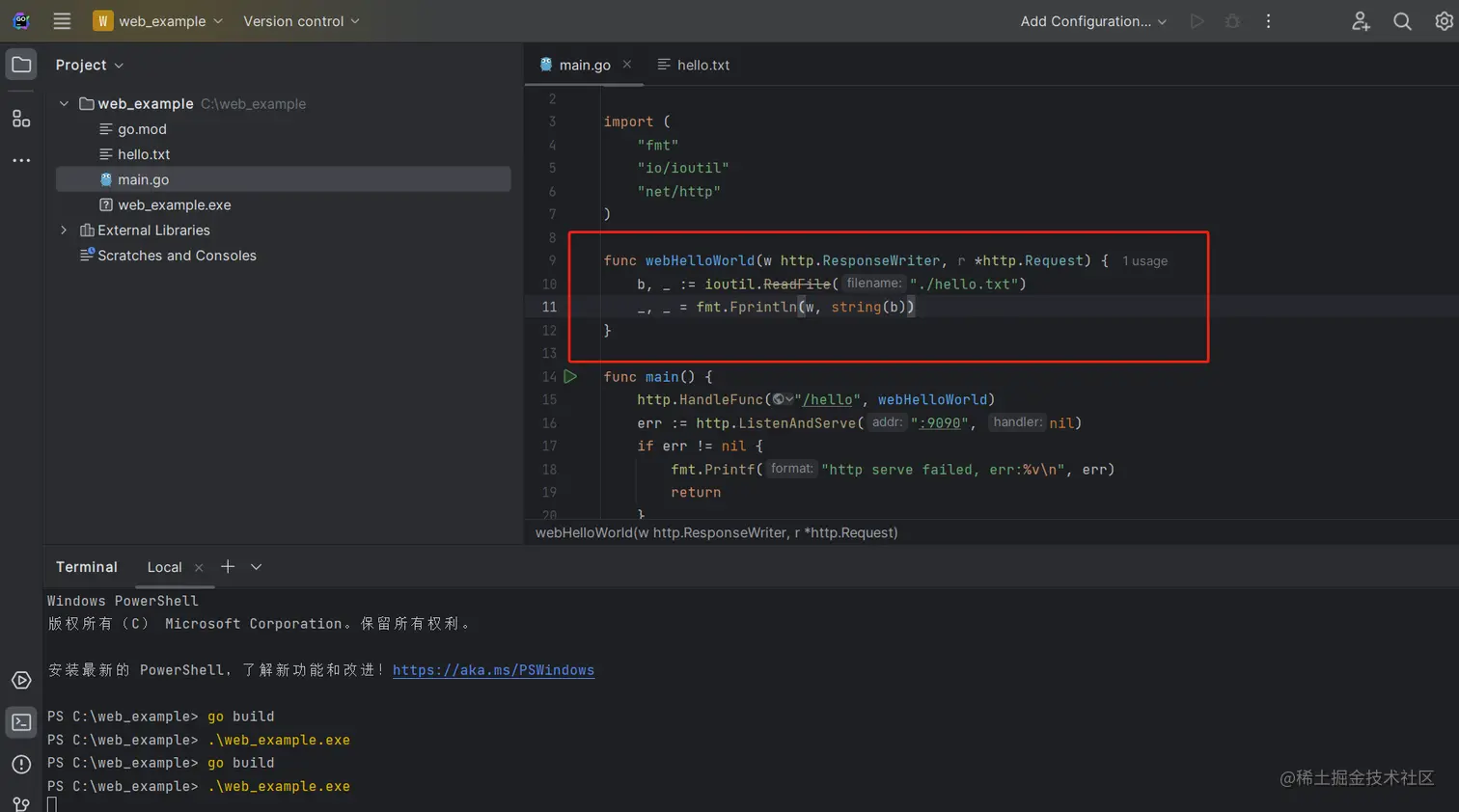Open the Services tool window icon
Viewport: 1459px width, 812px height.
21,681
